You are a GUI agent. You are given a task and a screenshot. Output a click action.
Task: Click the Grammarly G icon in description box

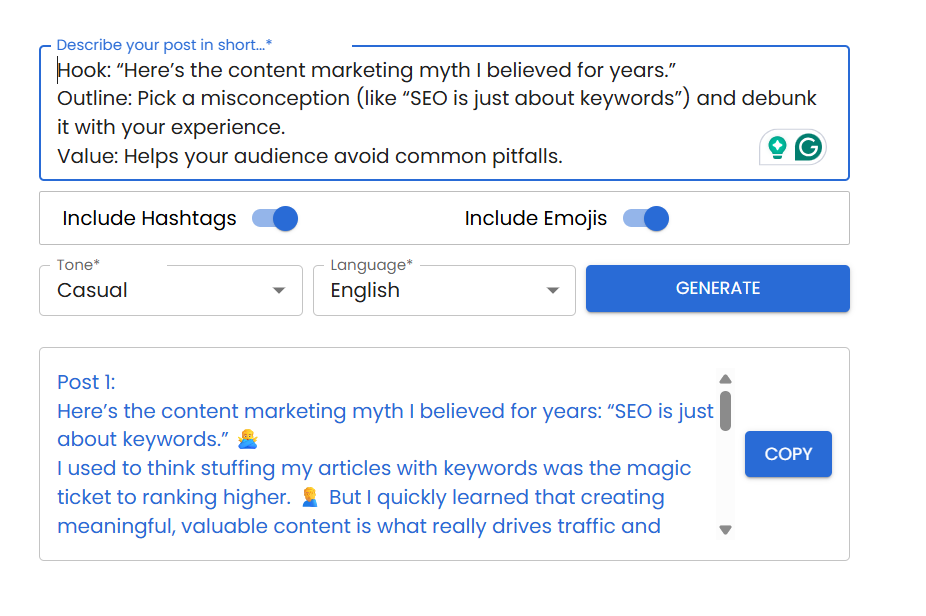pos(808,147)
